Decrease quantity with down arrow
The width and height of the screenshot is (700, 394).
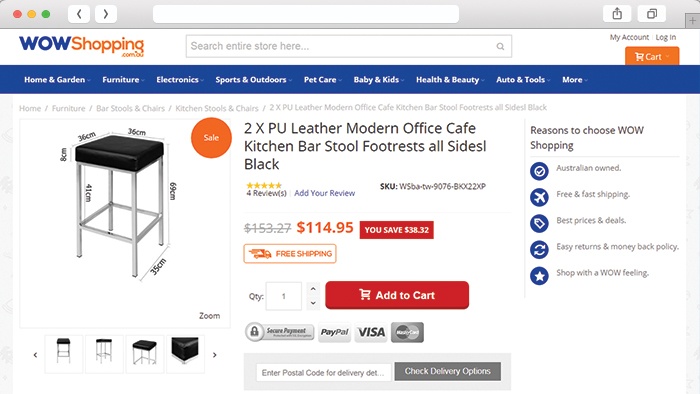click(313, 303)
